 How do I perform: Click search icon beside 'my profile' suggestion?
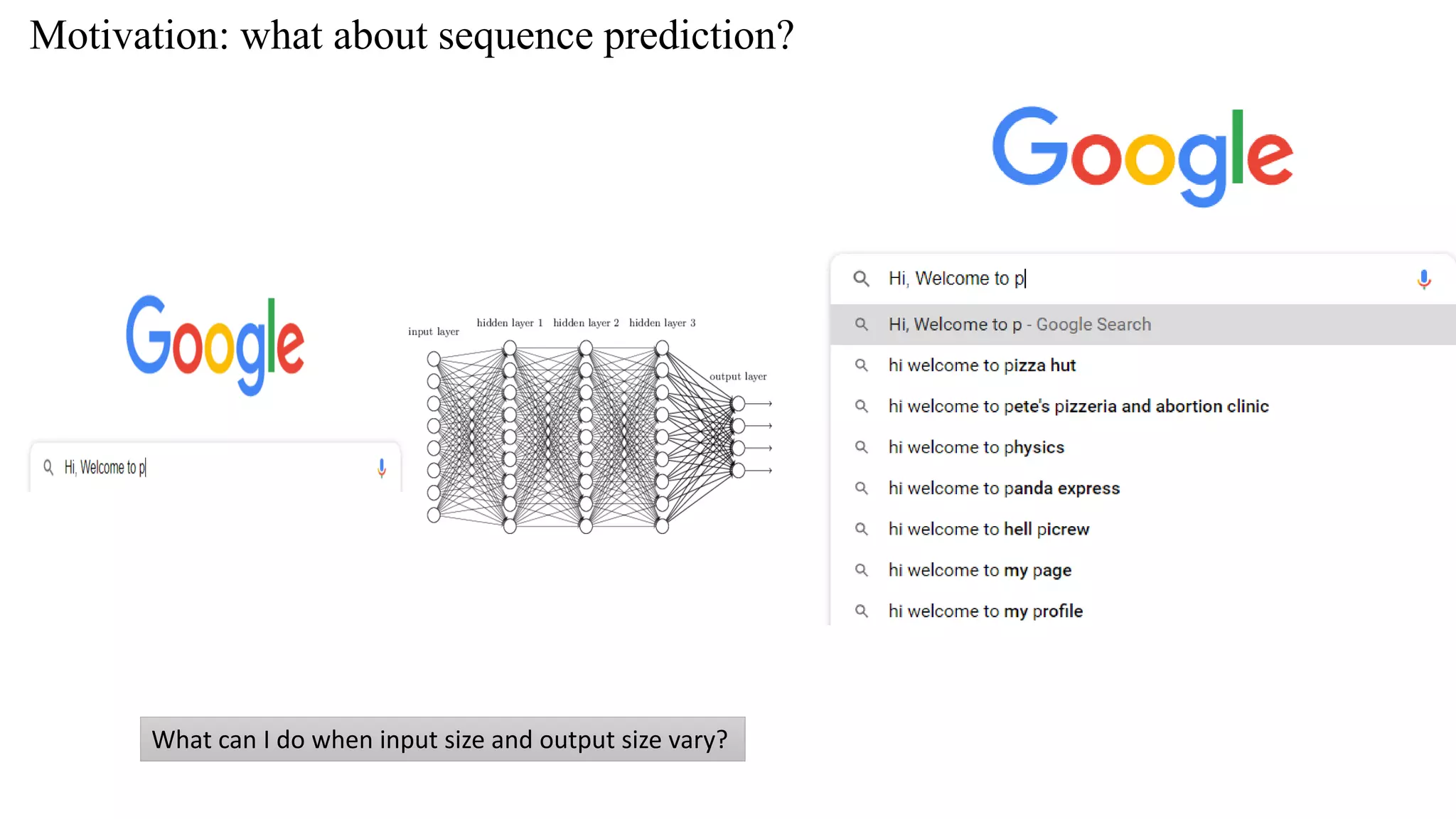pos(861,611)
